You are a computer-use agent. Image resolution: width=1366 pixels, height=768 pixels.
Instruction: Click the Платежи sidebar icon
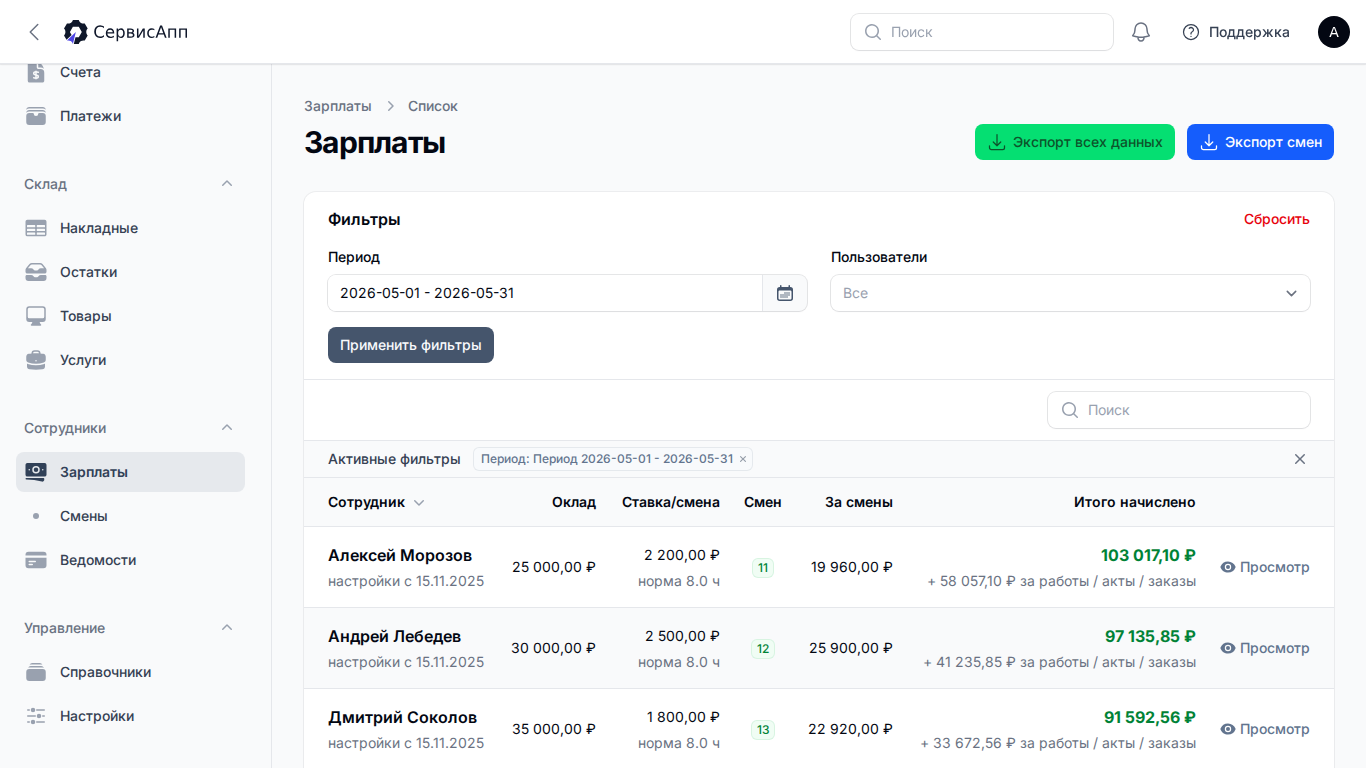point(36,116)
